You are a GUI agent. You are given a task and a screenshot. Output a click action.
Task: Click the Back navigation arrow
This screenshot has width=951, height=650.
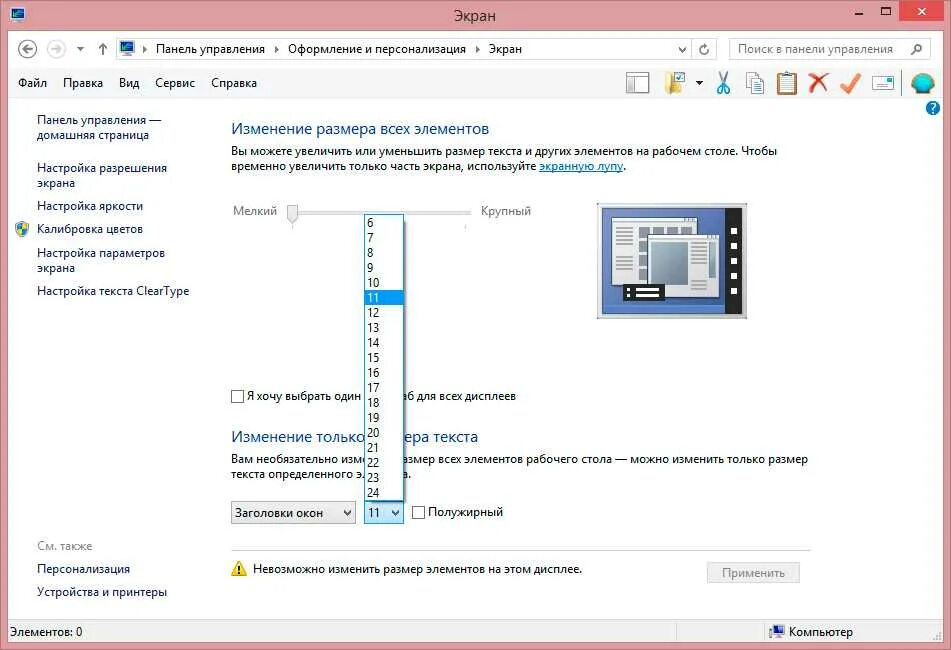27,49
